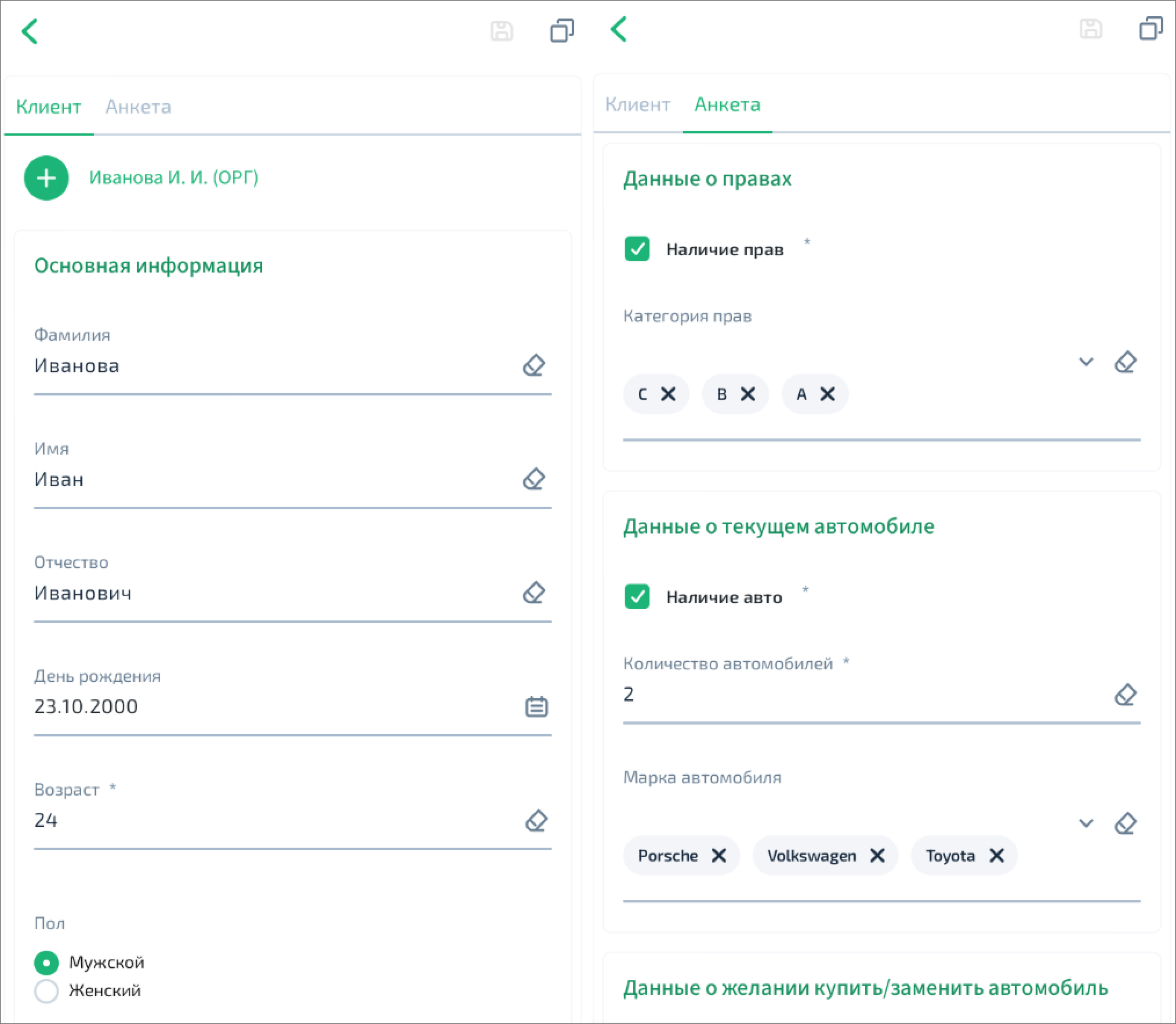Clear the Имя field with eraser icon
This screenshot has height=1024, width=1176.
533,479
